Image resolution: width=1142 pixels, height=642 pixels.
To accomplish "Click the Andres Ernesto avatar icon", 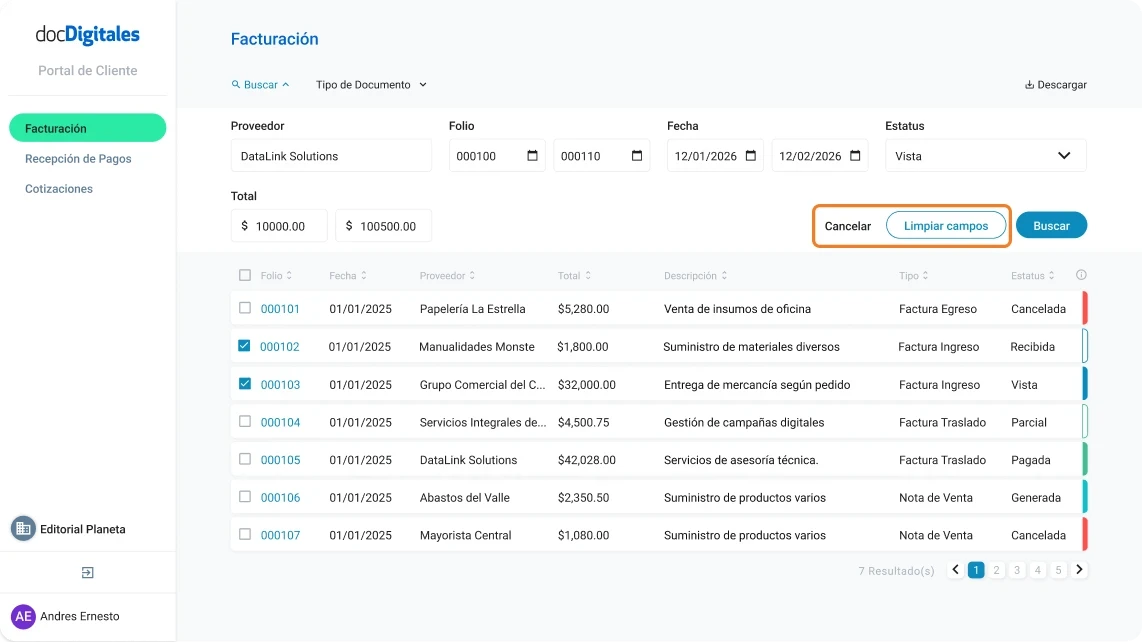I will point(24,616).
